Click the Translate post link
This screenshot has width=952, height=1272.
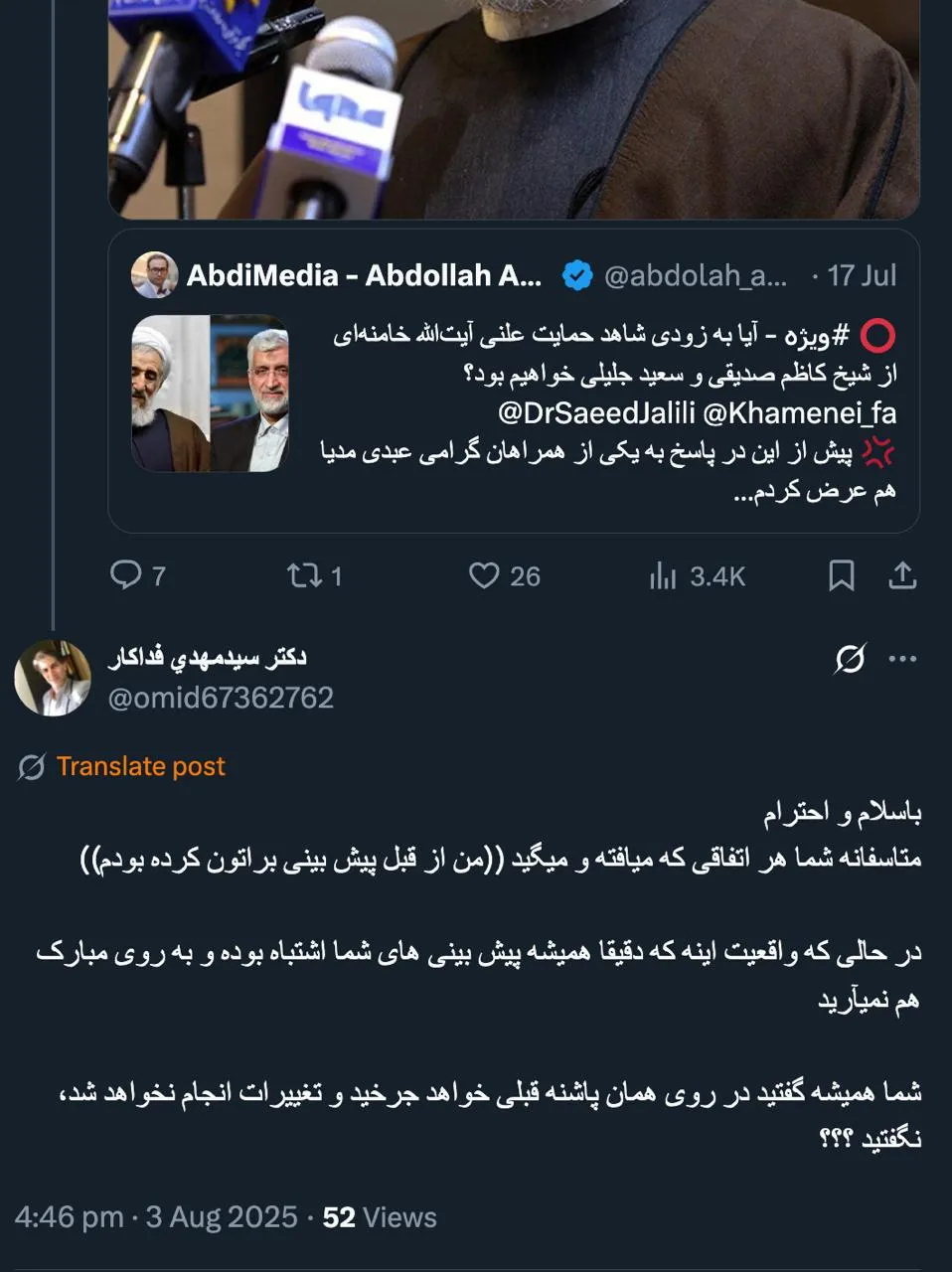[x=142, y=766]
